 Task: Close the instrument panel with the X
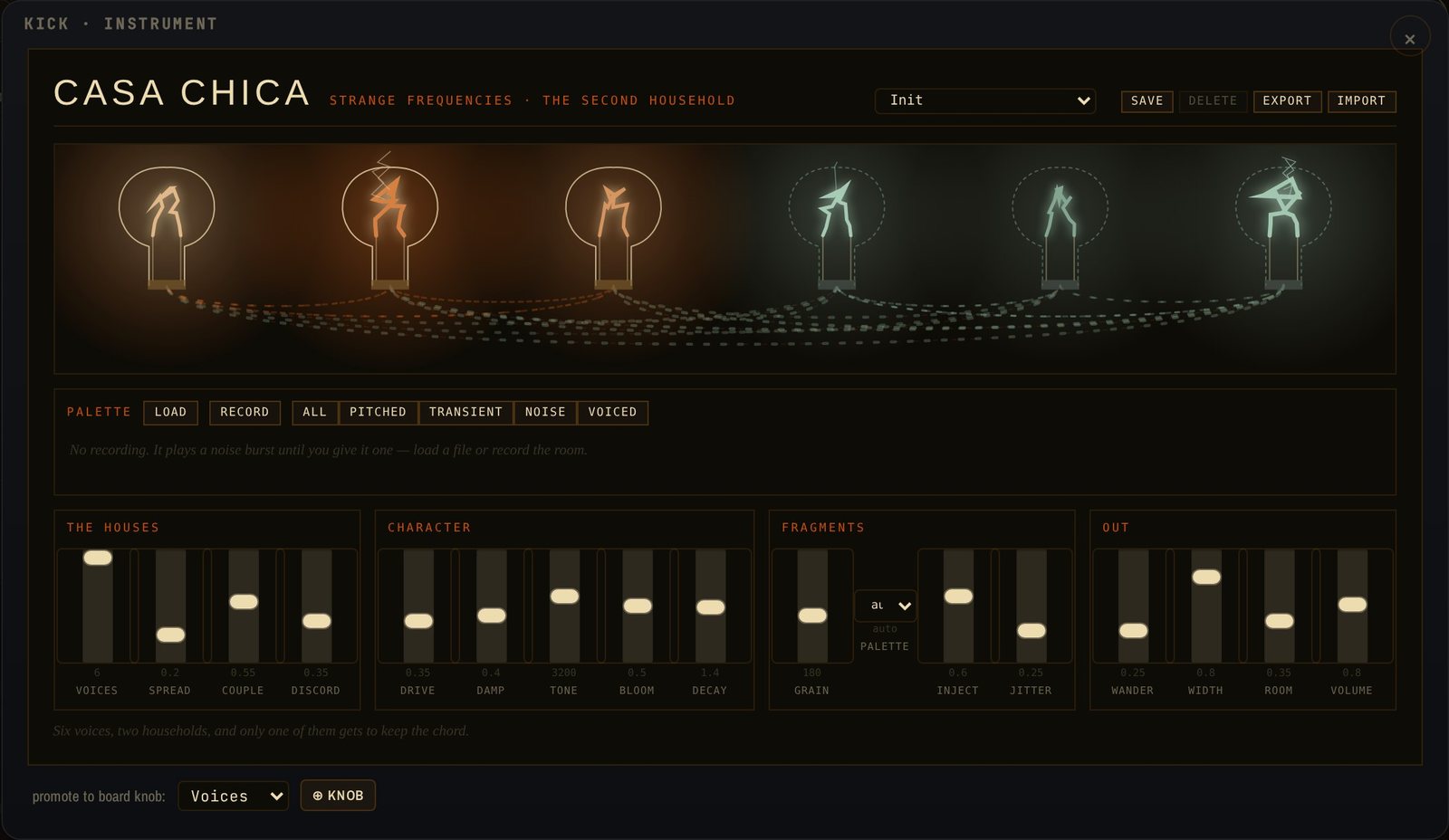click(1410, 38)
